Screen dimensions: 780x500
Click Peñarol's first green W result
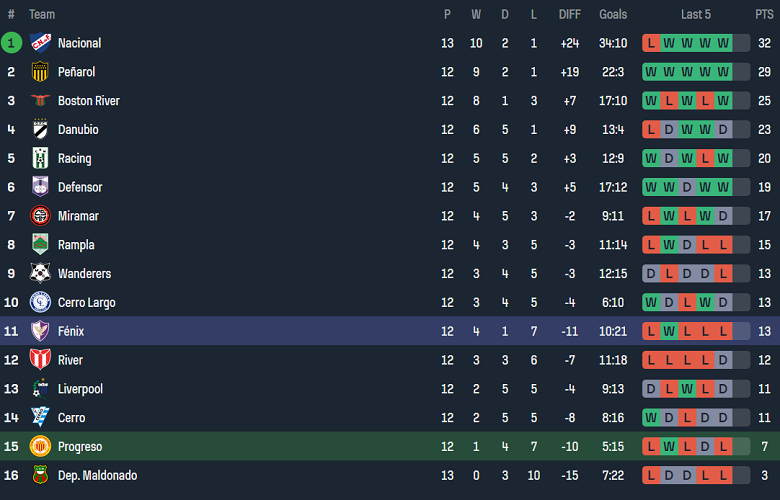[x=651, y=72]
